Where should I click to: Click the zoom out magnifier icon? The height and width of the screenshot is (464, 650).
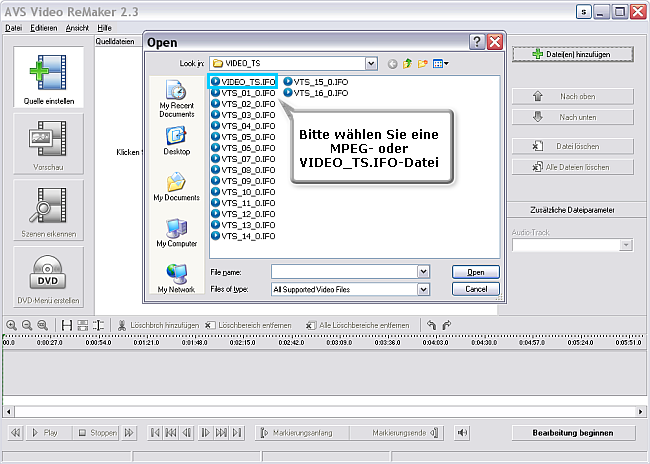tap(27, 326)
